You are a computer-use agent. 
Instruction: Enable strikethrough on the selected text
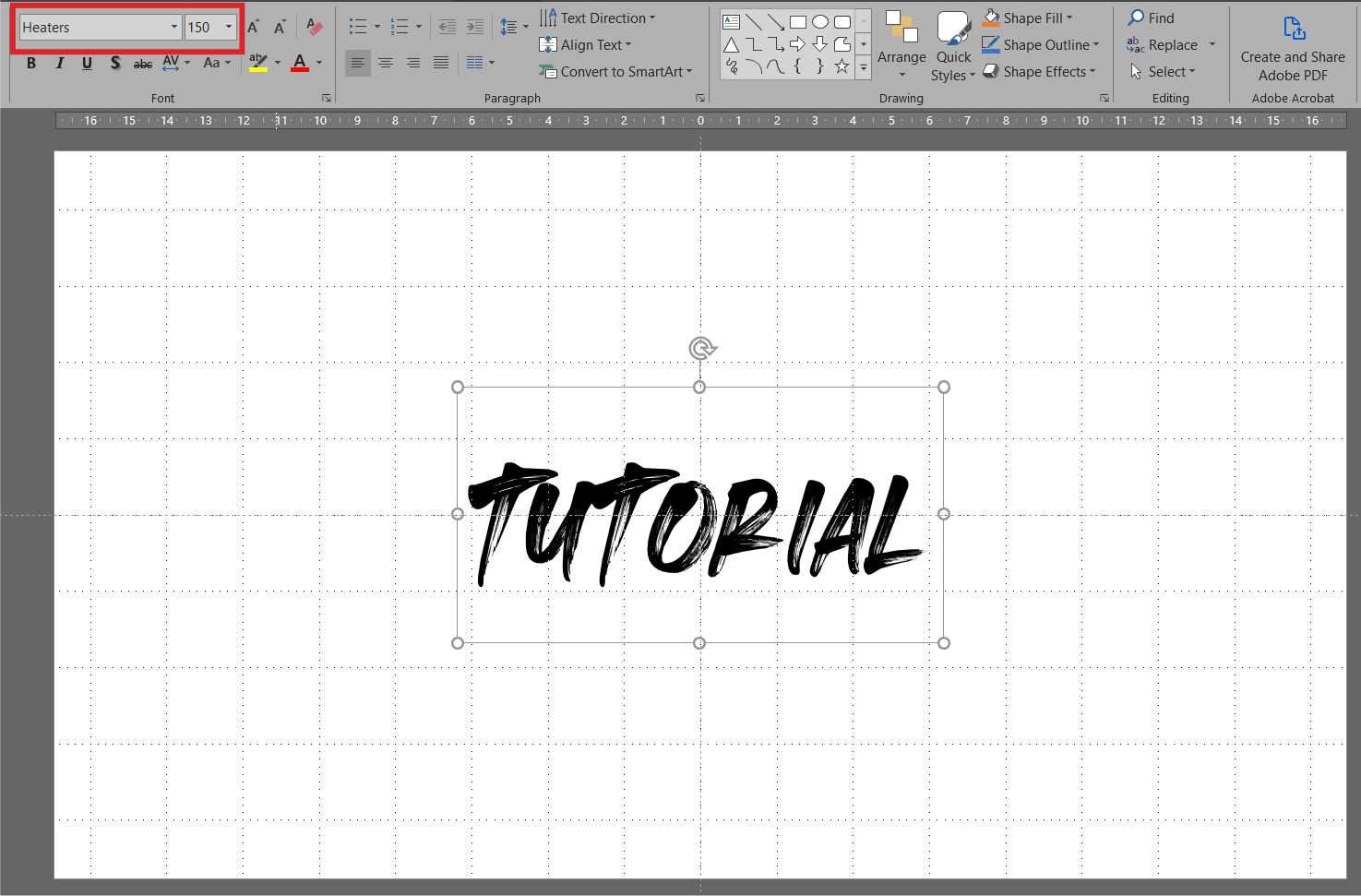(143, 63)
